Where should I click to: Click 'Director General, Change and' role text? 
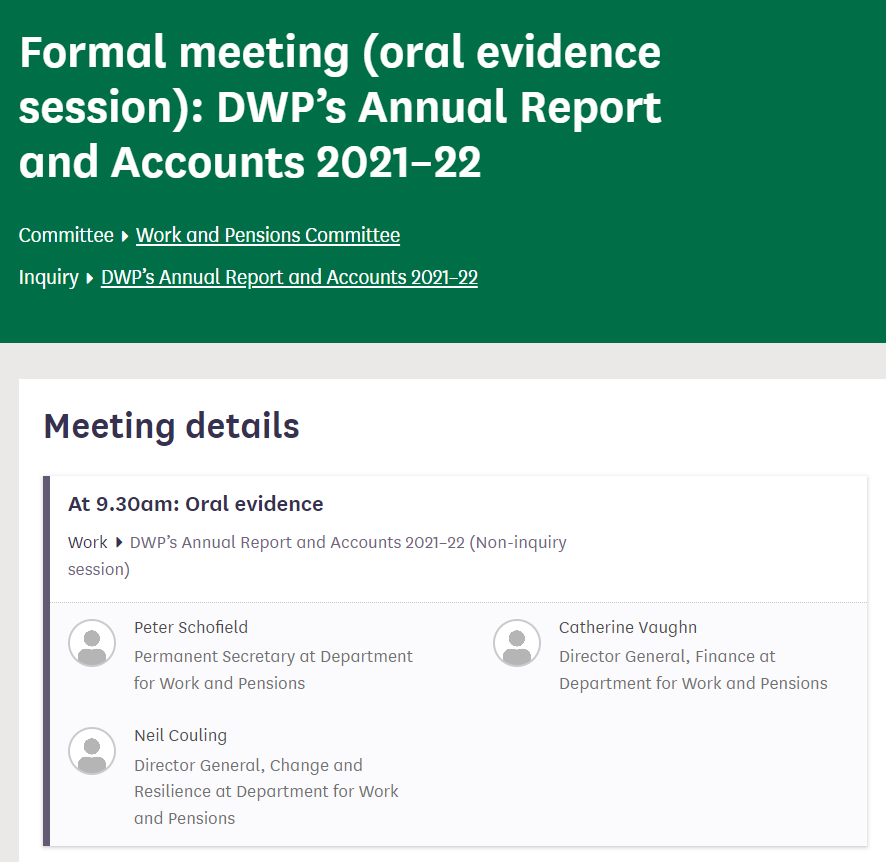(248, 765)
